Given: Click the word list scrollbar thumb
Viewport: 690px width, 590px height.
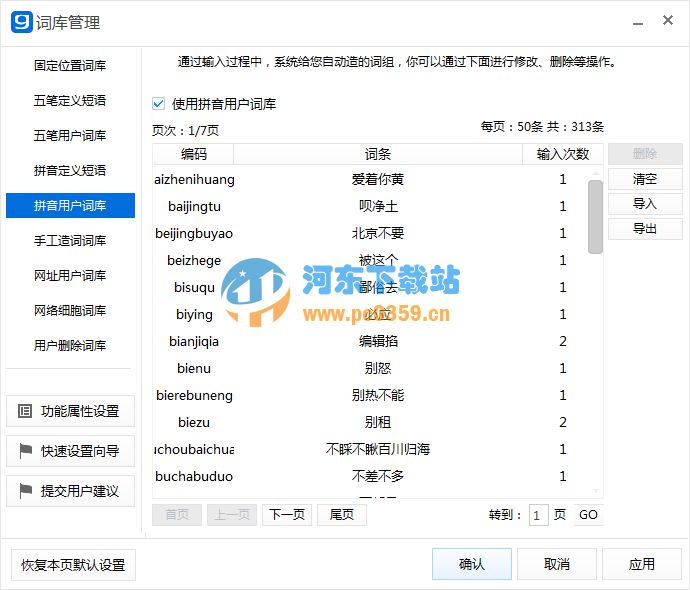Looking at the screenshot, I should click(595, 217).
